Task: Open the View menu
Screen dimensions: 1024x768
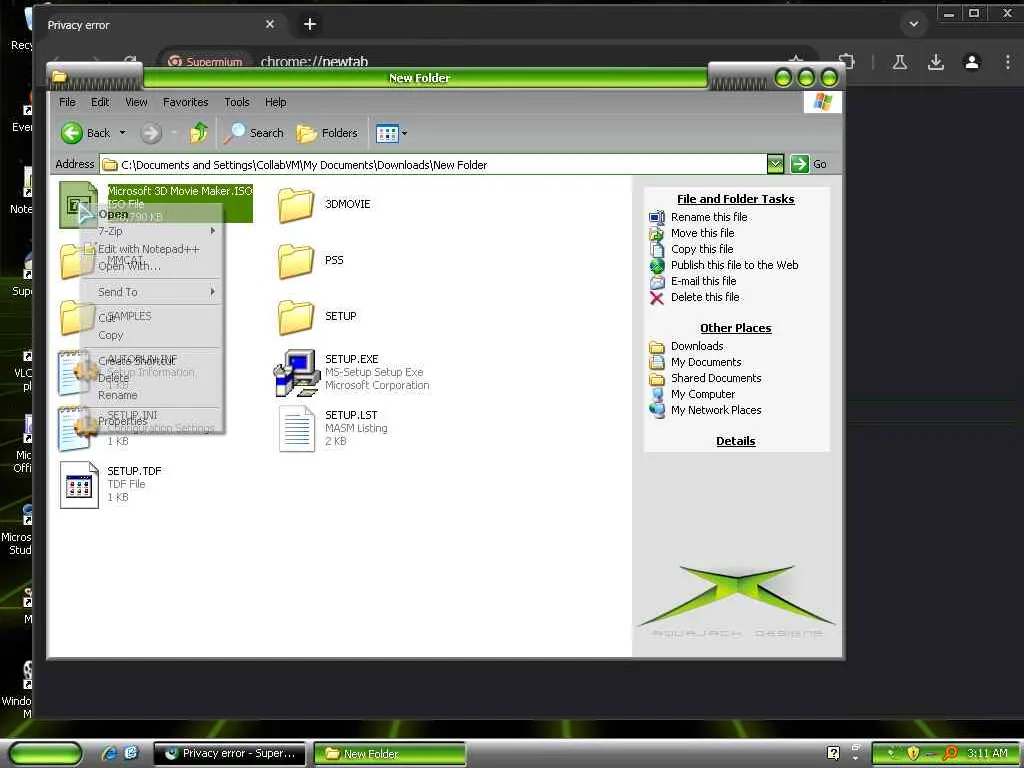Action: pos(136,102)
